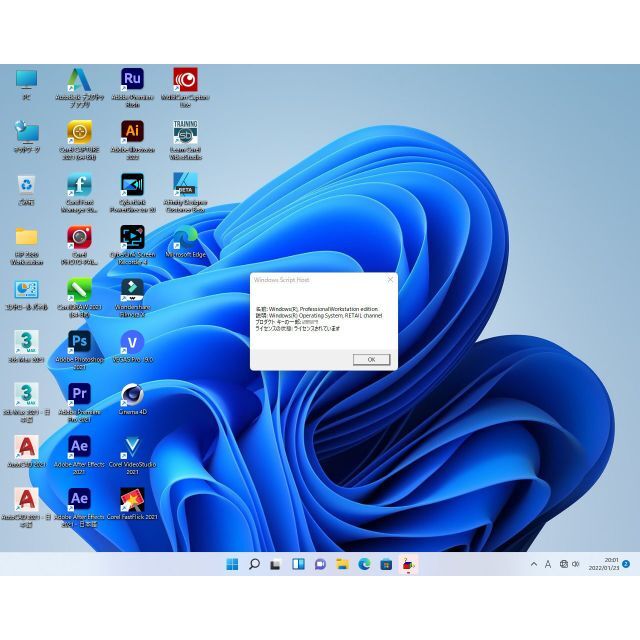Launch CyberLink PowerDirector shortcut
Screen dimensions: 640x640
point(132,193)
